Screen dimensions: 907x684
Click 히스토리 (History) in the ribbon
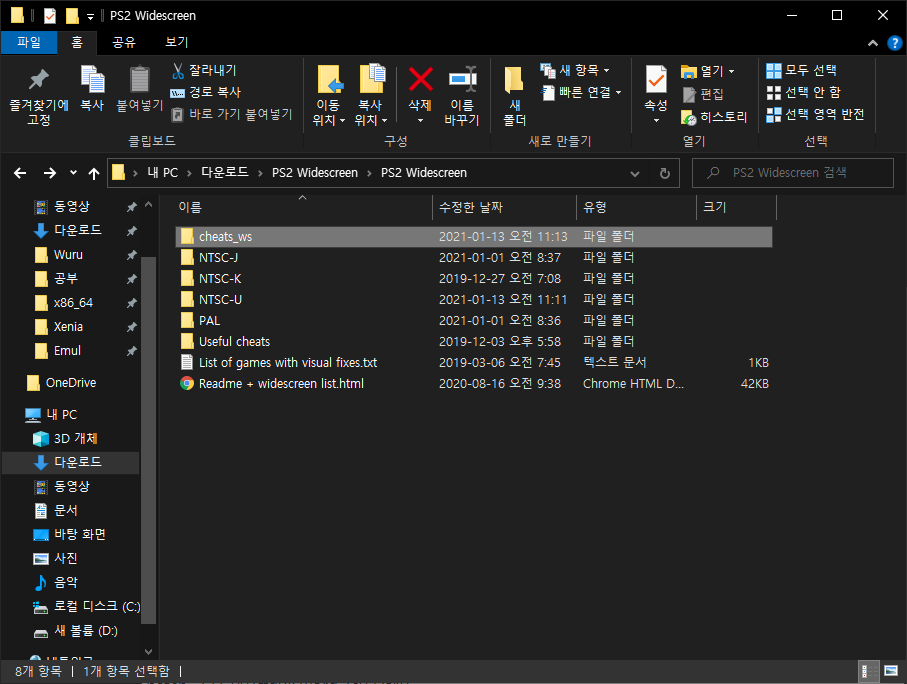(x=714, y=117)
